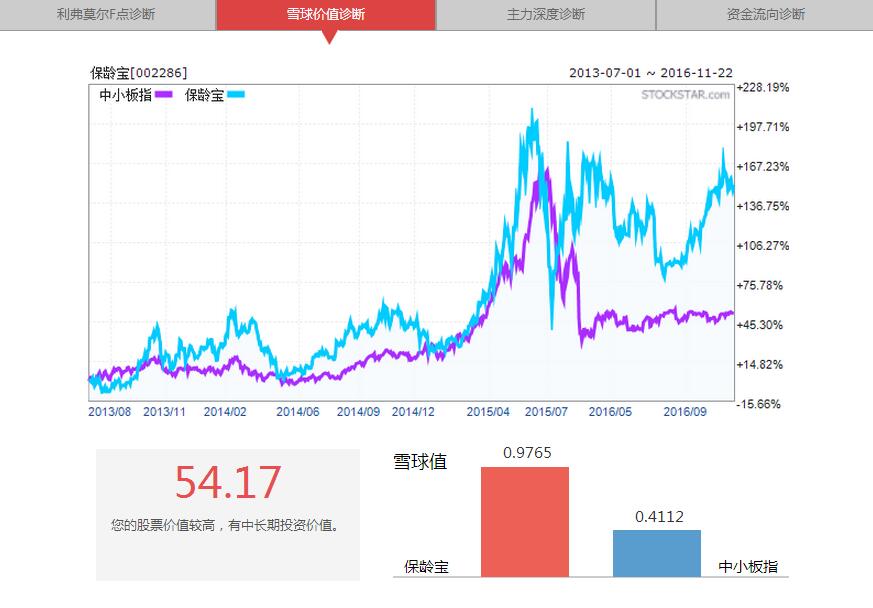Click the 2016/05 date label

click(610, 412)
